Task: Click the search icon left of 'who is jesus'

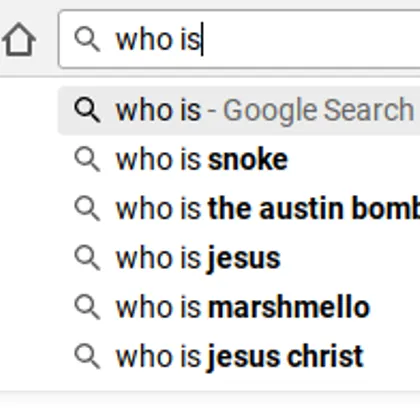Action: pyautogui.click(x=87, y=258)
